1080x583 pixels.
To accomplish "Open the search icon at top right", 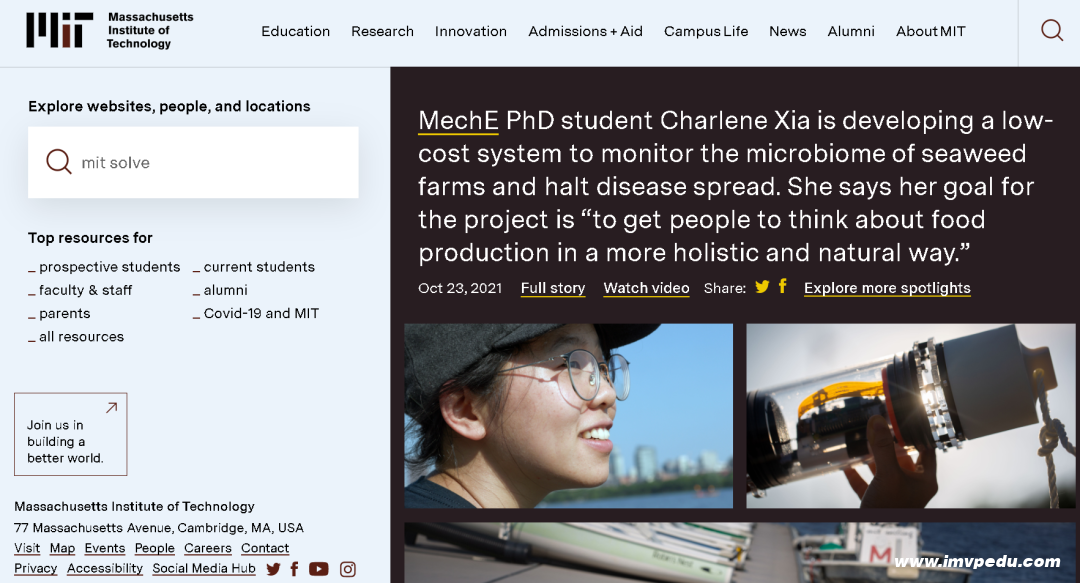I will pyautogui.click(x=1051, y=30).
